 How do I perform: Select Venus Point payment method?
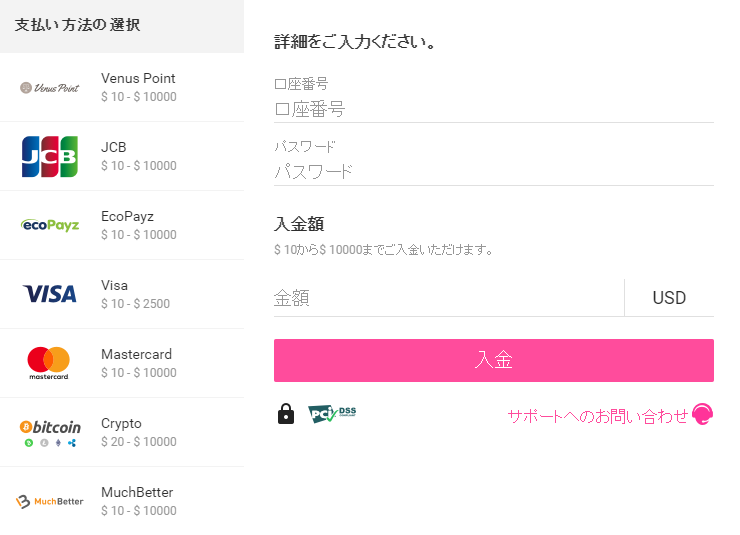[122, 87]
